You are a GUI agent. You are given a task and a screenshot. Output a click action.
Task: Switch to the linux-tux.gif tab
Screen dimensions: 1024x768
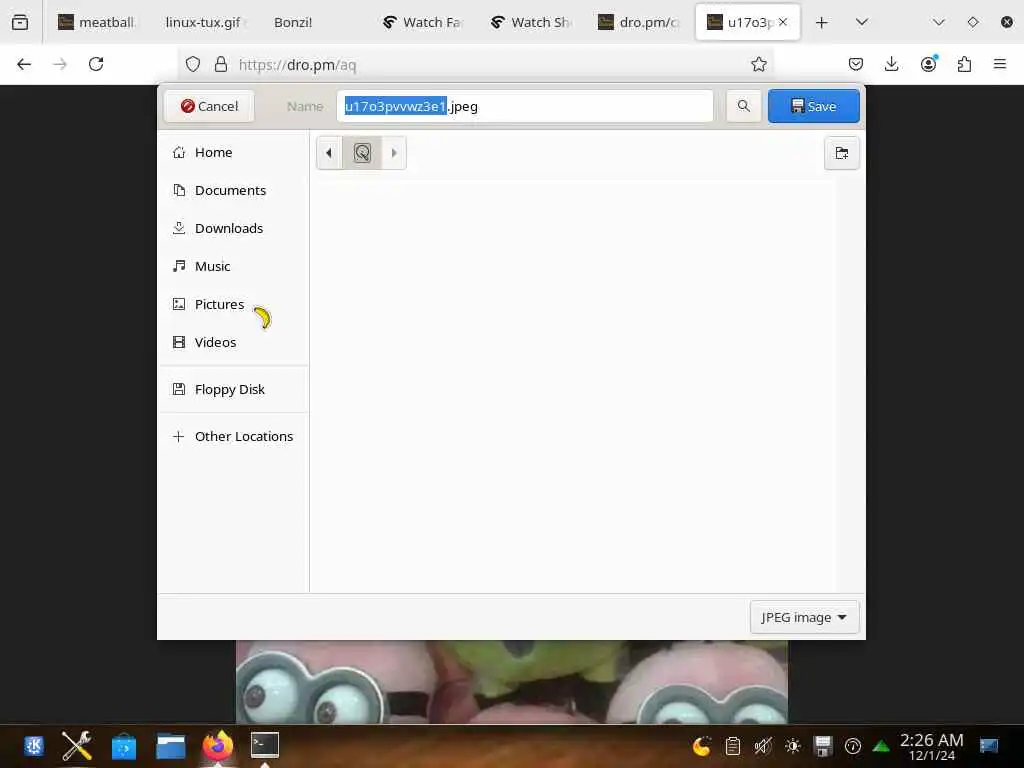205,22
